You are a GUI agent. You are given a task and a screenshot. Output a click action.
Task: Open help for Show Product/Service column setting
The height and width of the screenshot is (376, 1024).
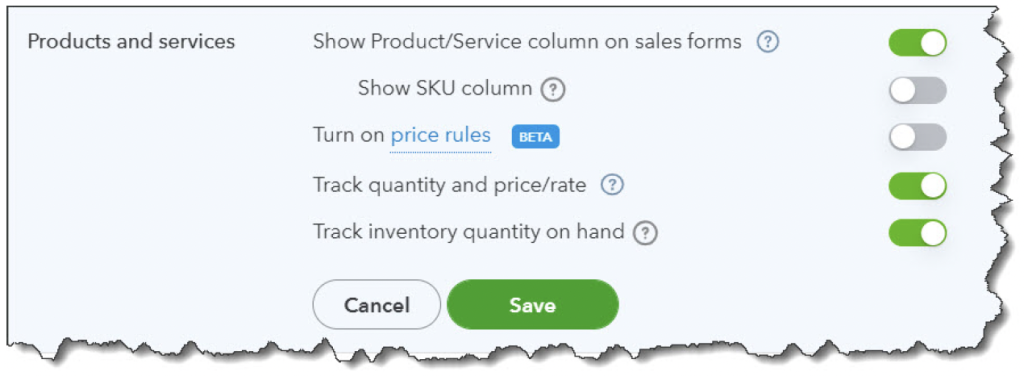(x=768, y=42)
